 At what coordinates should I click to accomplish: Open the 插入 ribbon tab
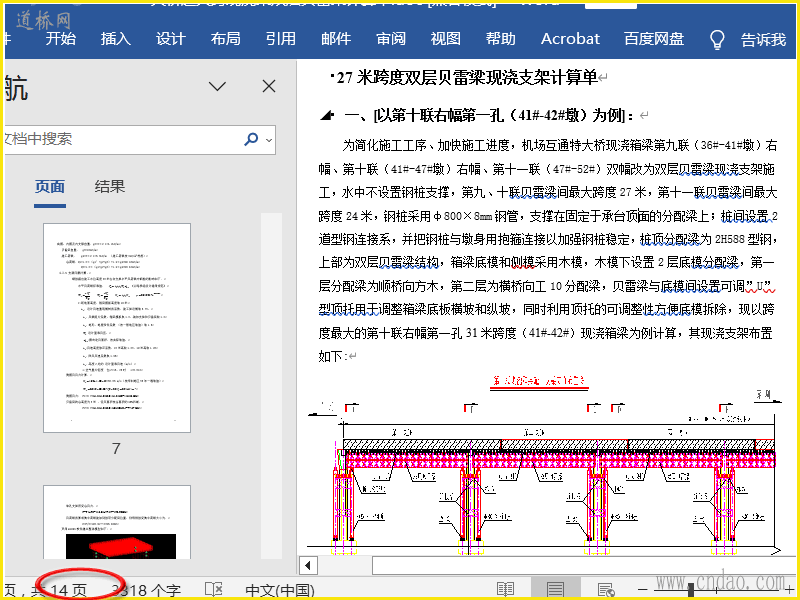click(115, 39)
